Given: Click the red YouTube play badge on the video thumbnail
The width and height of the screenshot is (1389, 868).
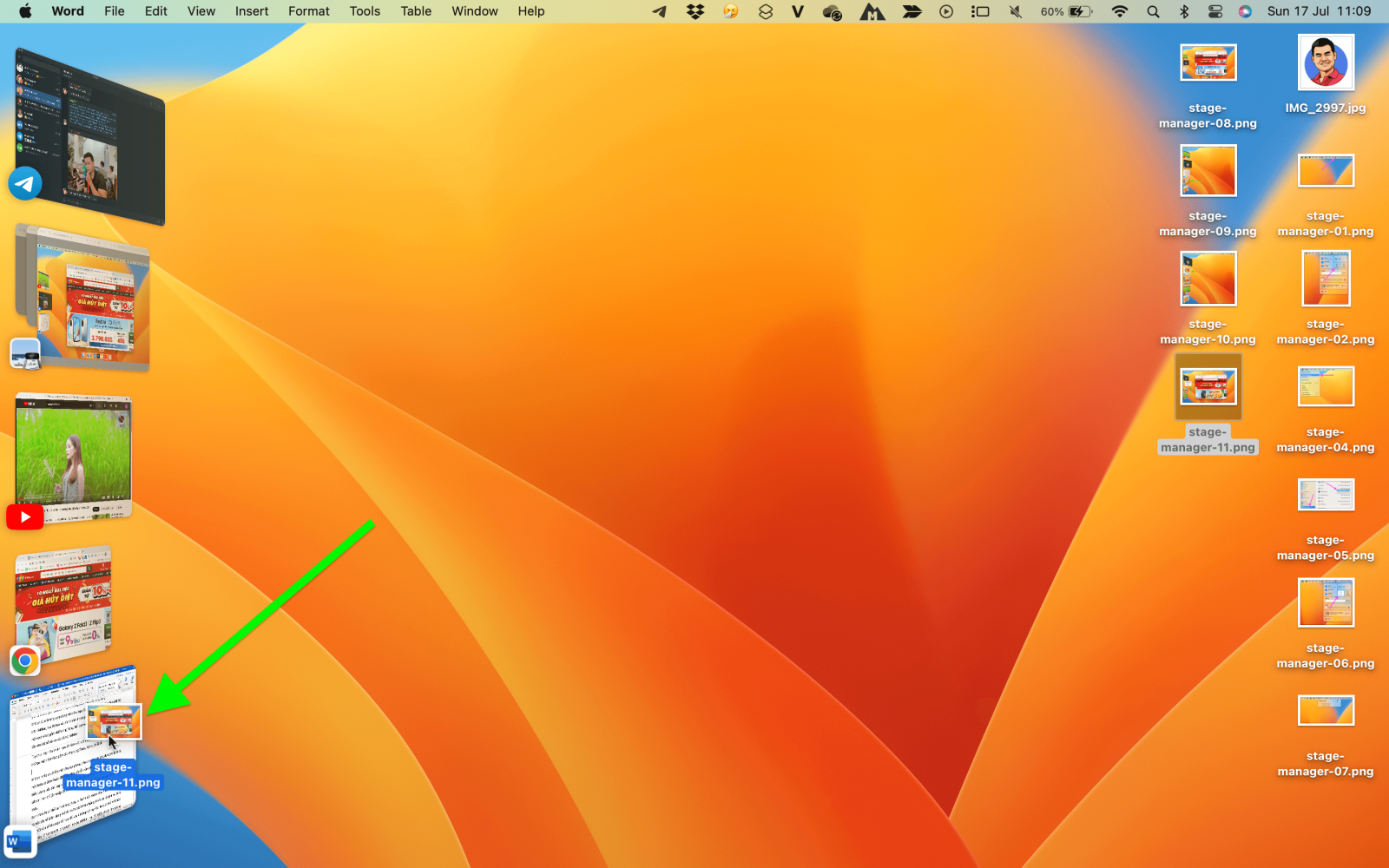Looking at the screenshot, I should click(x=24, y=516).
